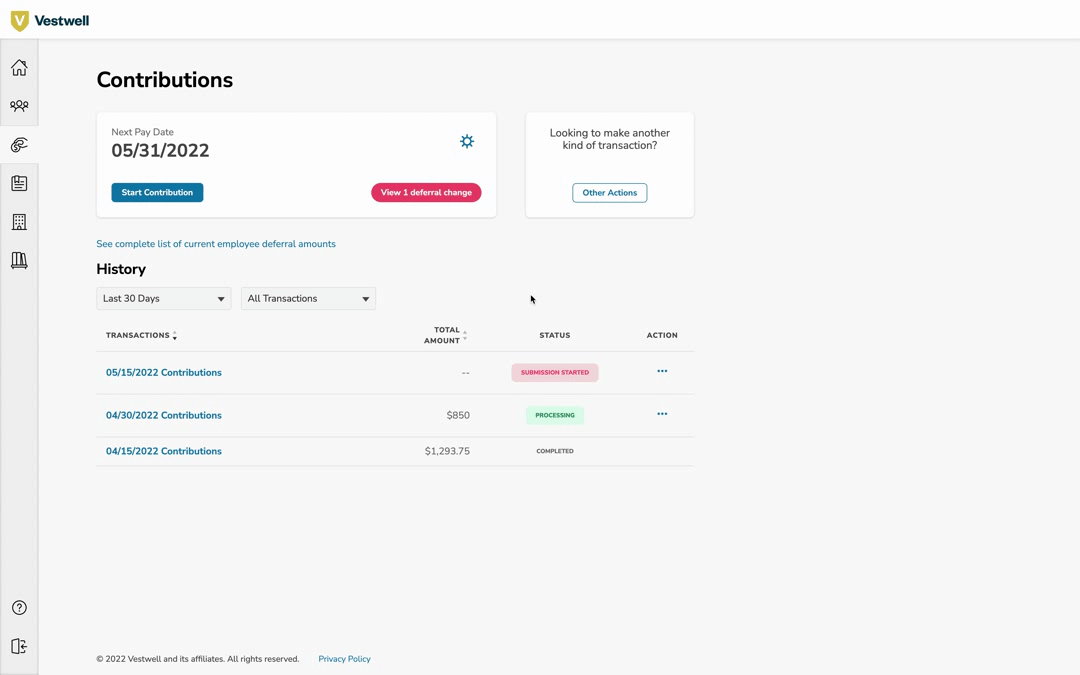Image resolution: width=1080 pixels, height=675 pixels.
Task: Open the Resources library icon in sidebar
Action: coord(18,260)
